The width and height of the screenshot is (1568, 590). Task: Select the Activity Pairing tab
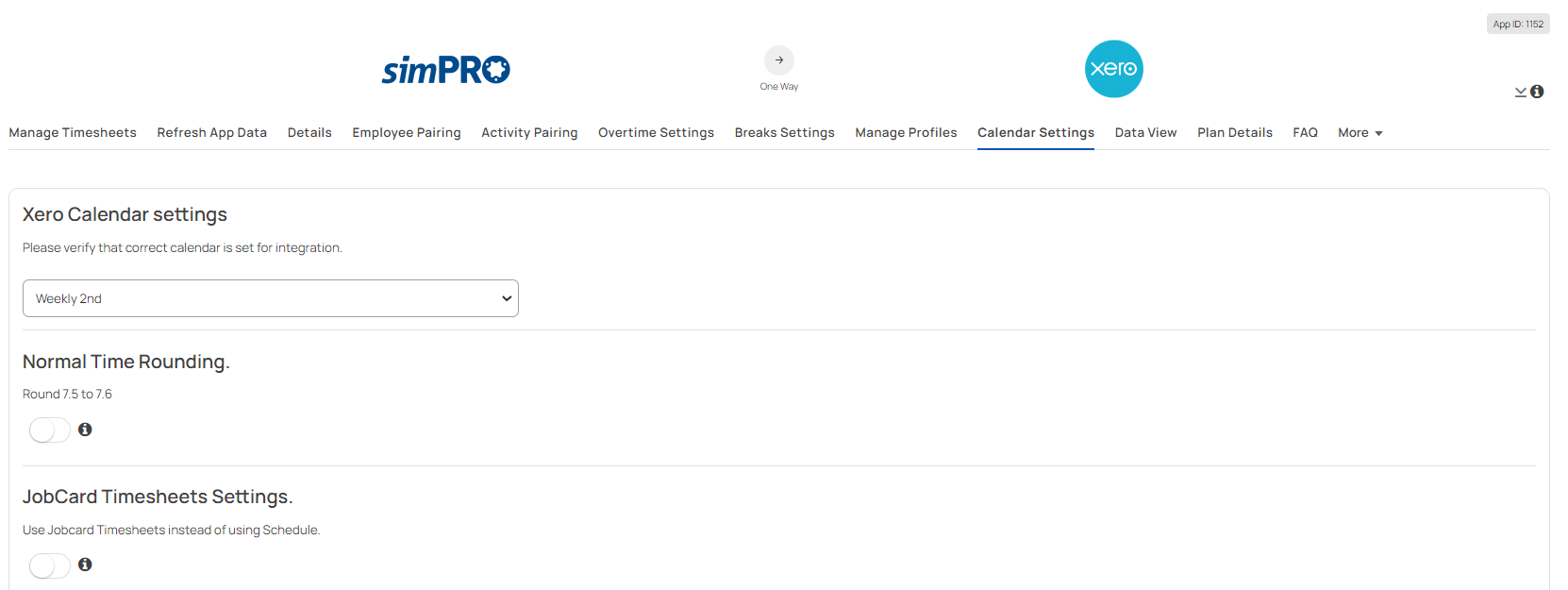coord(529,133)
